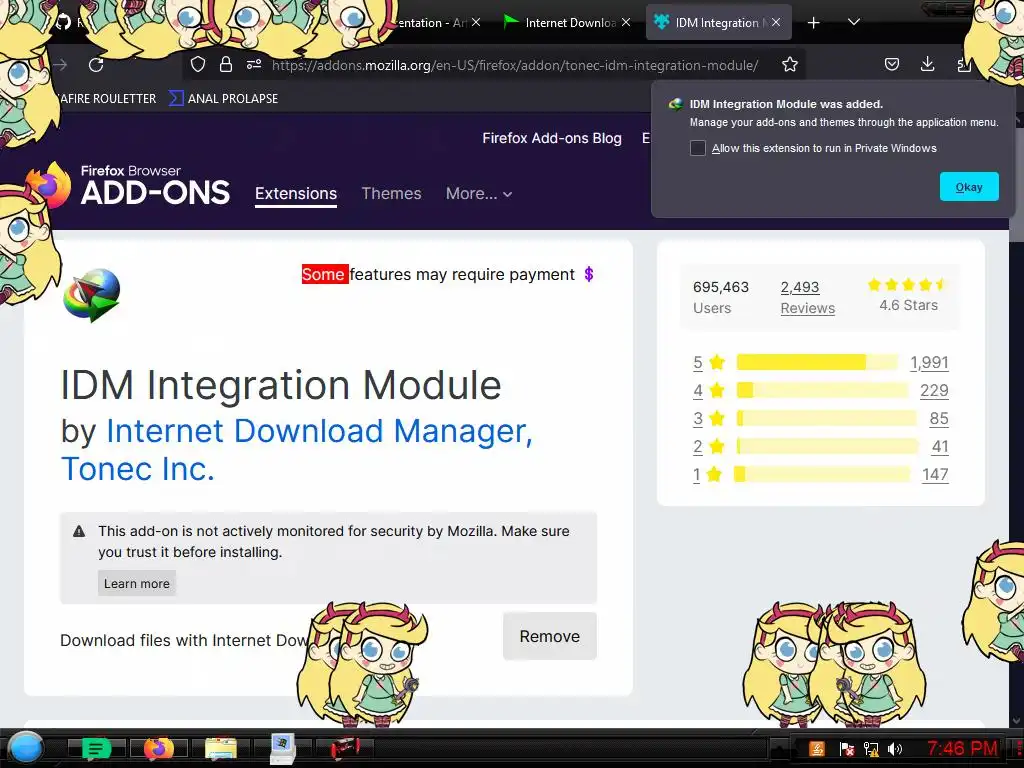Click the Okay button in the notification
This screenshot has height=768, width=1024.
(x=969, y=187)
